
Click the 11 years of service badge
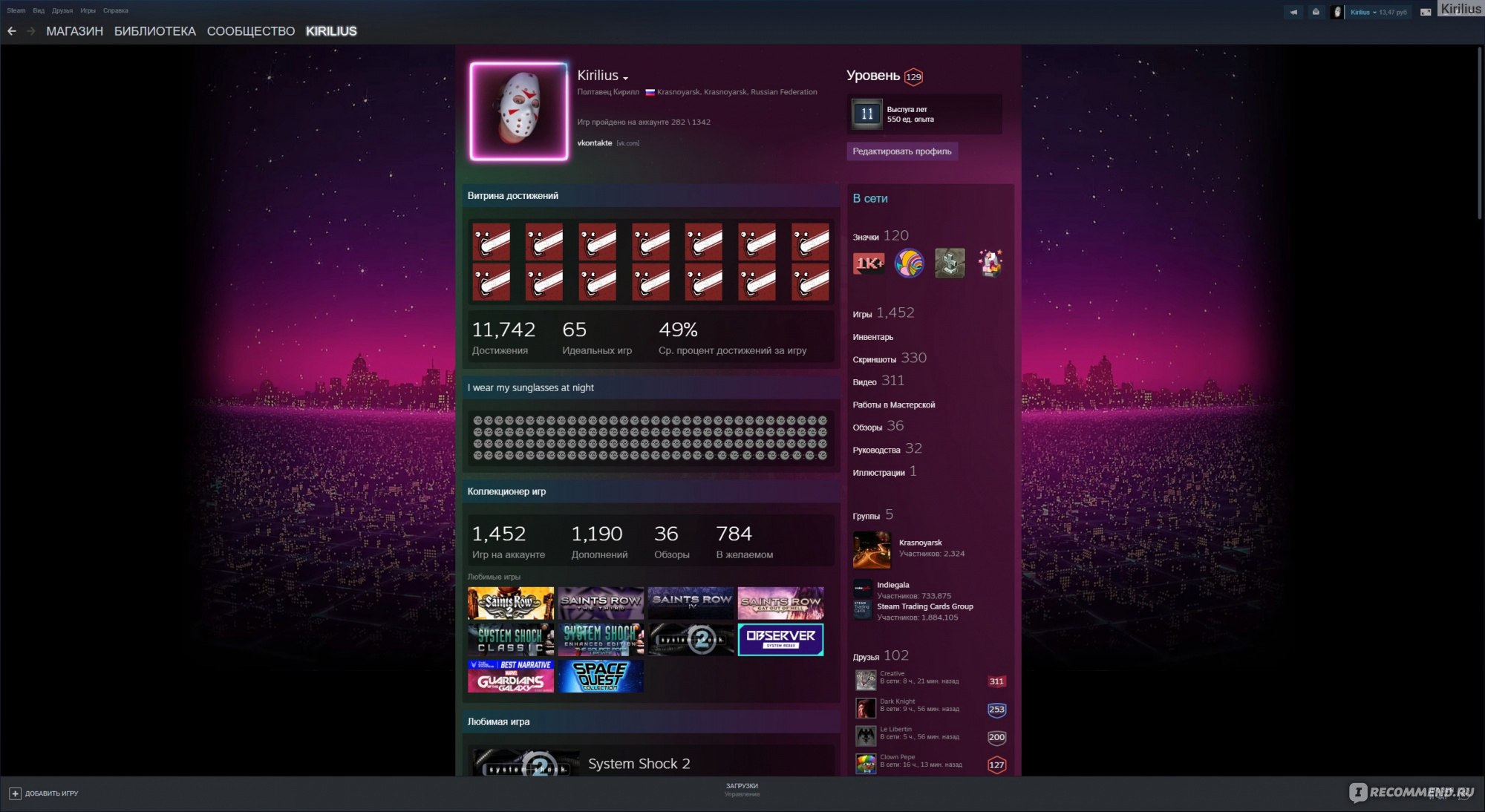click(x=866, y=114)
